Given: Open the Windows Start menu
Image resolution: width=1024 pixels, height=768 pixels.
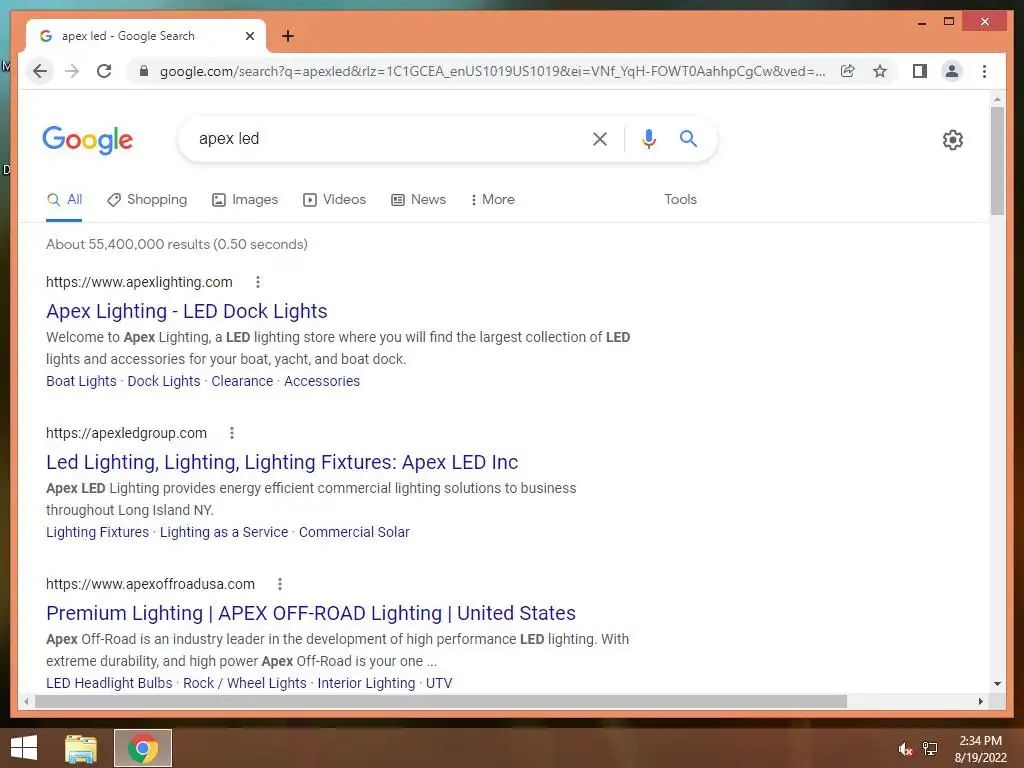Looking at the screenshot, I should (x=24, y=748).
